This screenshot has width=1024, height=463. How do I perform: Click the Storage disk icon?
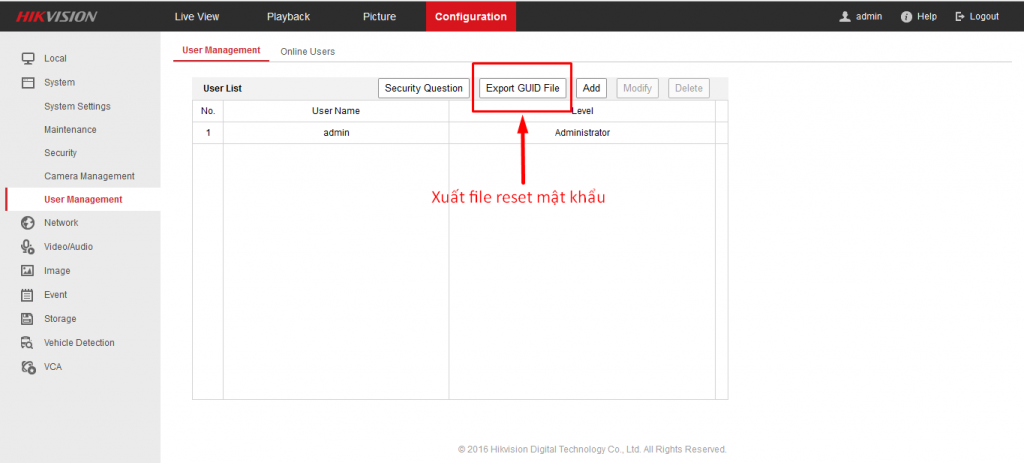point(28,319)
